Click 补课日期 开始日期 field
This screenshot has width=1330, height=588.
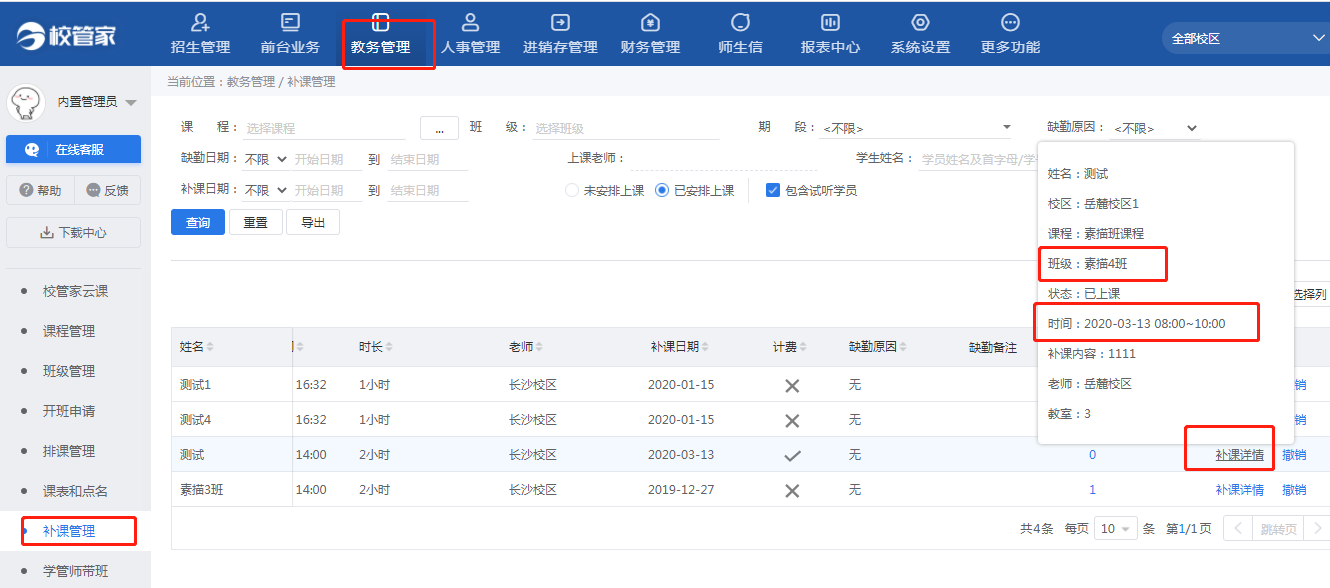point(327,190)
